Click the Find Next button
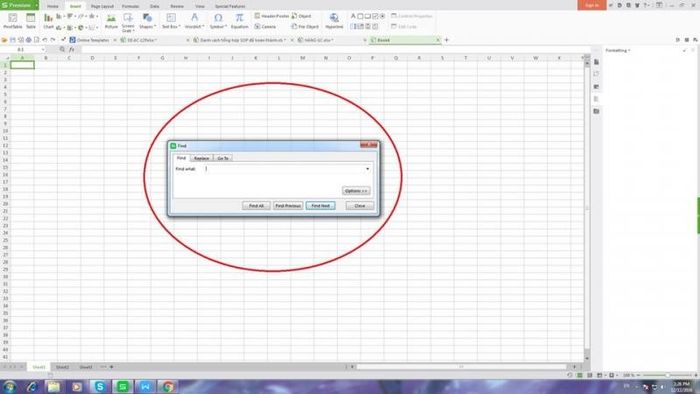Screen dimensions: 700x394 [x=321, y=206]
